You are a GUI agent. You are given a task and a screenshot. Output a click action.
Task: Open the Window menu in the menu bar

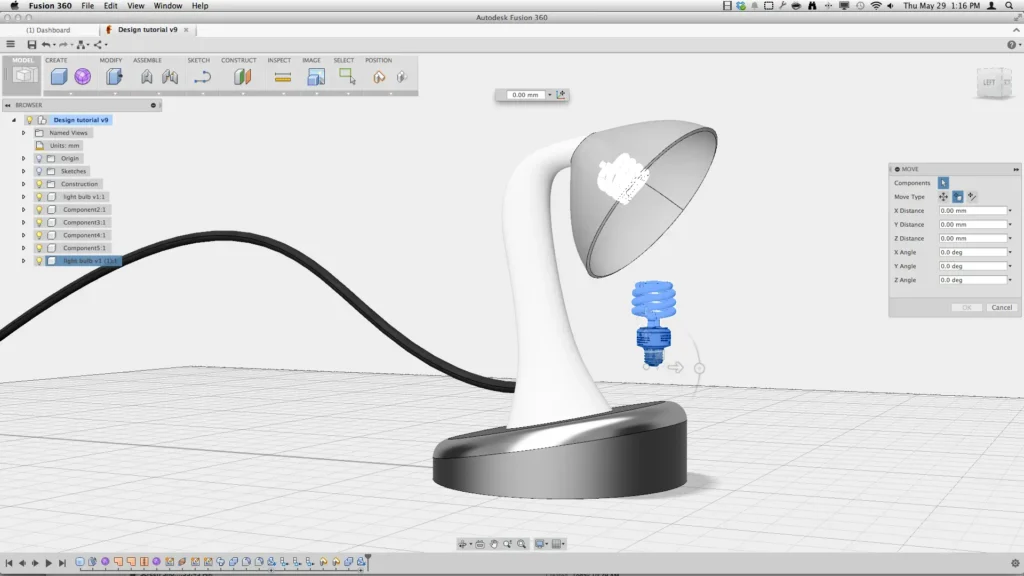coord(166,5)
